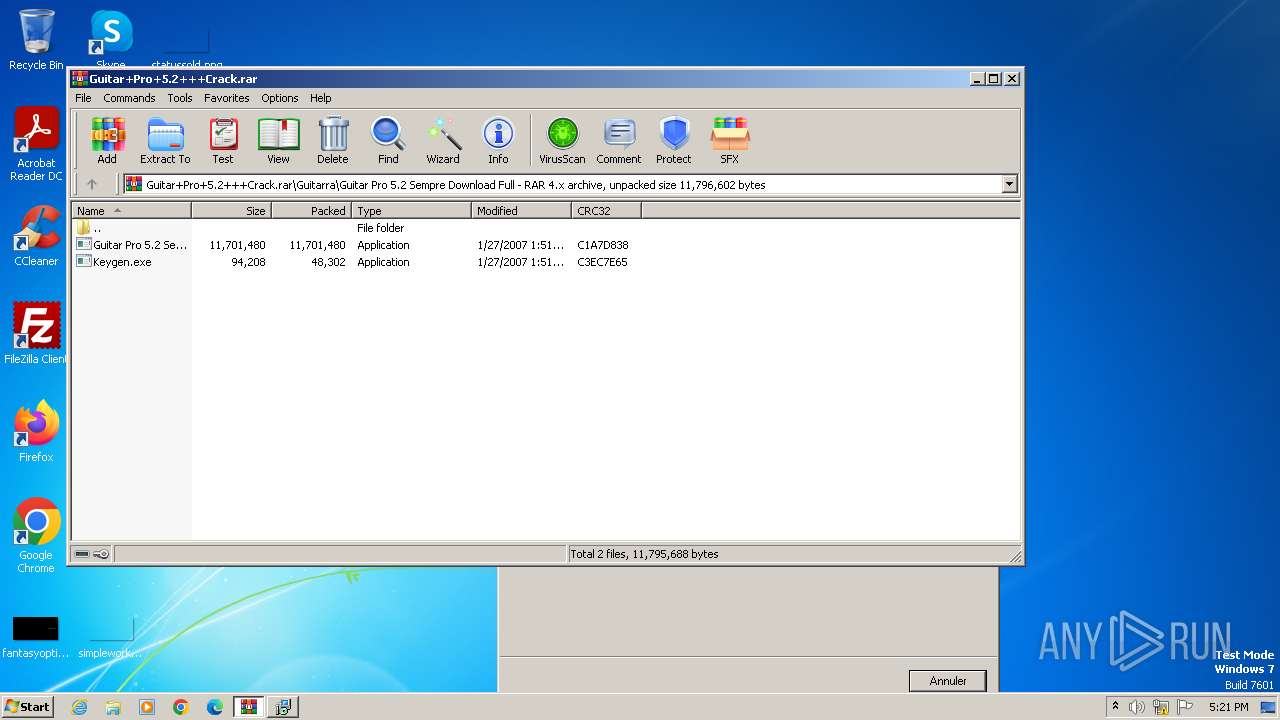Open the View tool
Image resolution: width=1280 pixels, height=720 pixels.
(x=278, y=140)
